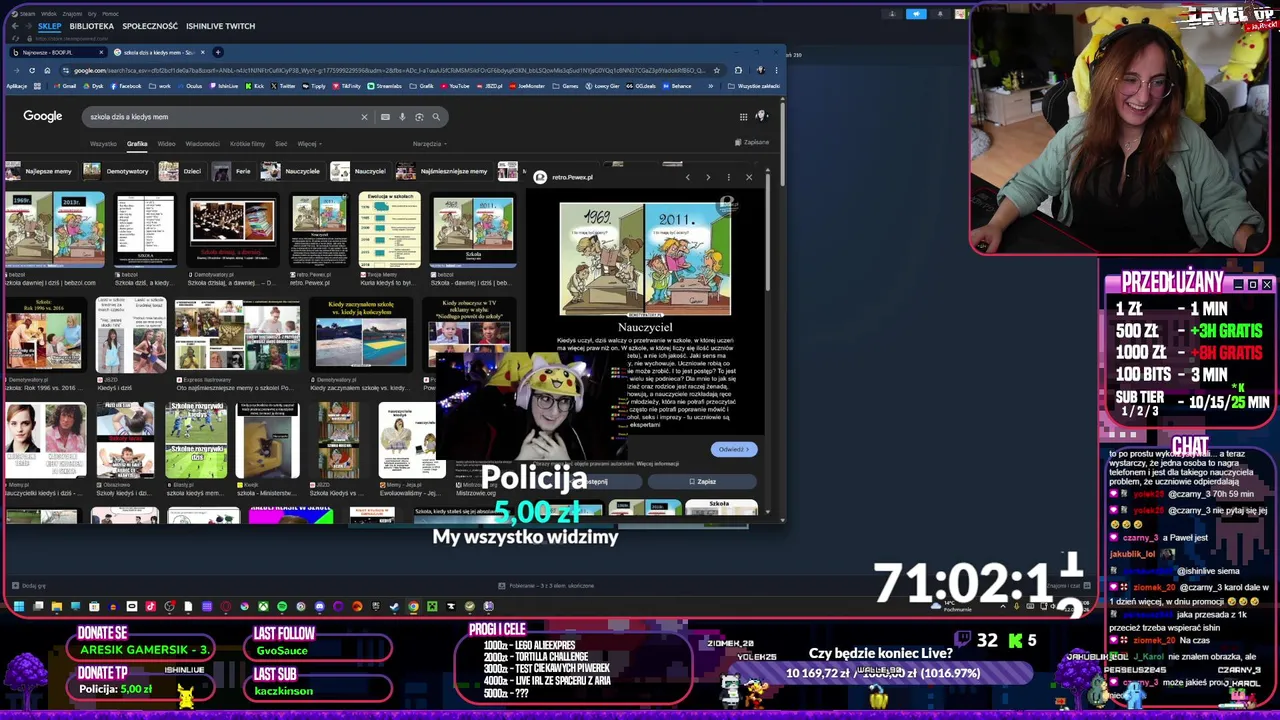Image resolution: width=1280 pixels, height=720 pixels.
Task: Open Znajomi menu in Steam
Action: 72,14
